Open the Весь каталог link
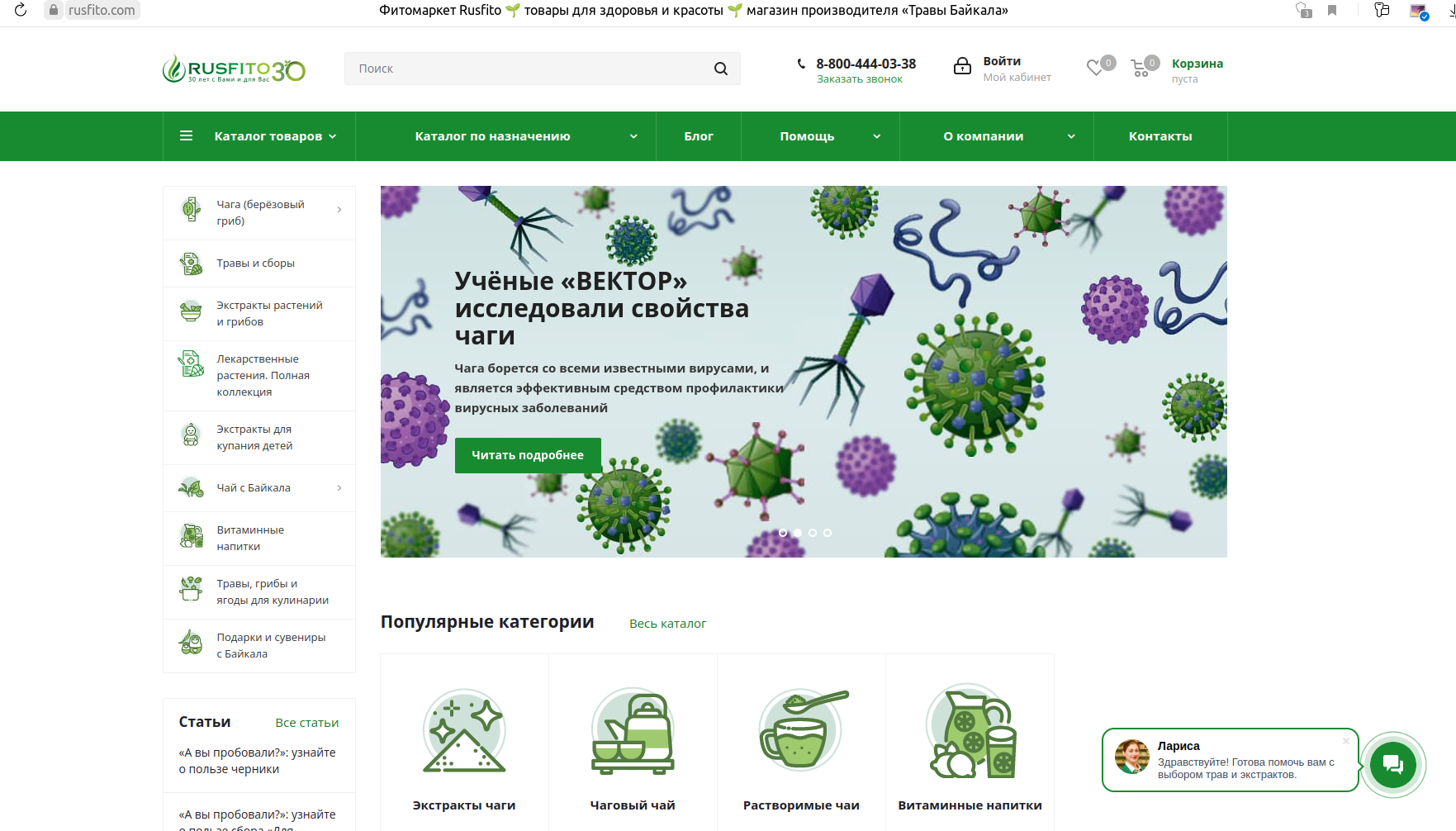The width and height of the screenshot is (1456, 831). (667, 624)
